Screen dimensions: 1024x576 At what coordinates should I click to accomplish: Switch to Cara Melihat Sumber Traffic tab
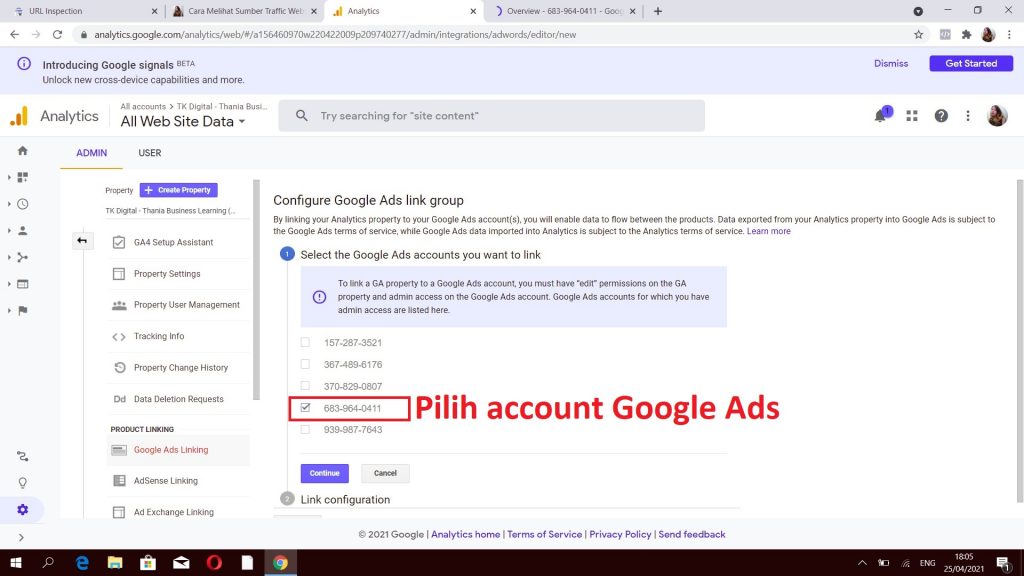click(x=245, y=11)
